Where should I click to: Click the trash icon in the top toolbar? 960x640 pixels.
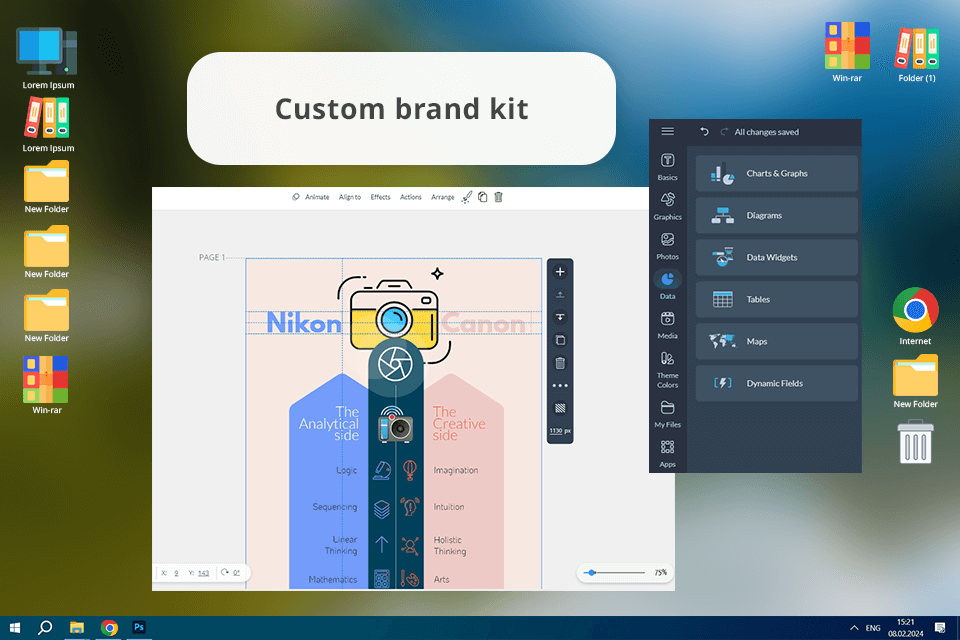(498, 197)
